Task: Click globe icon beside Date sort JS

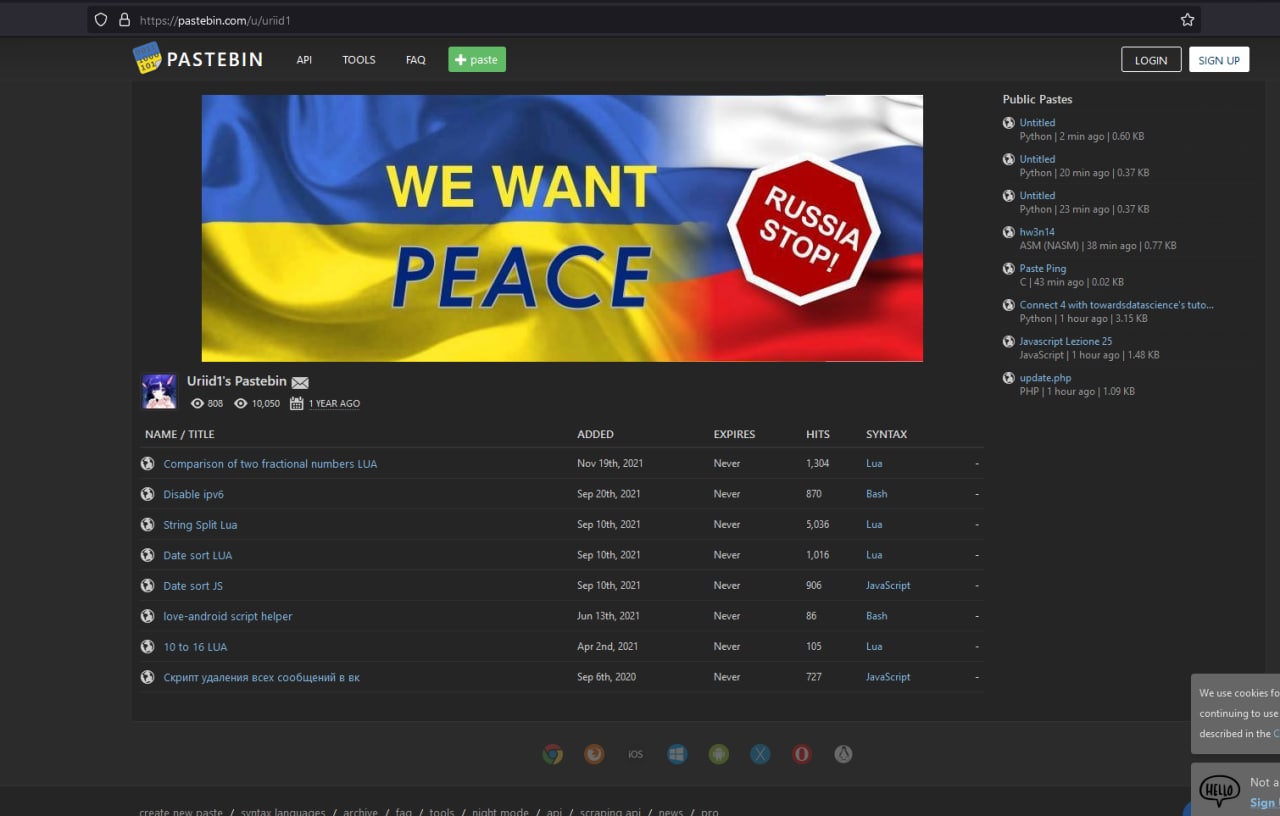Action: pos(148,585)
